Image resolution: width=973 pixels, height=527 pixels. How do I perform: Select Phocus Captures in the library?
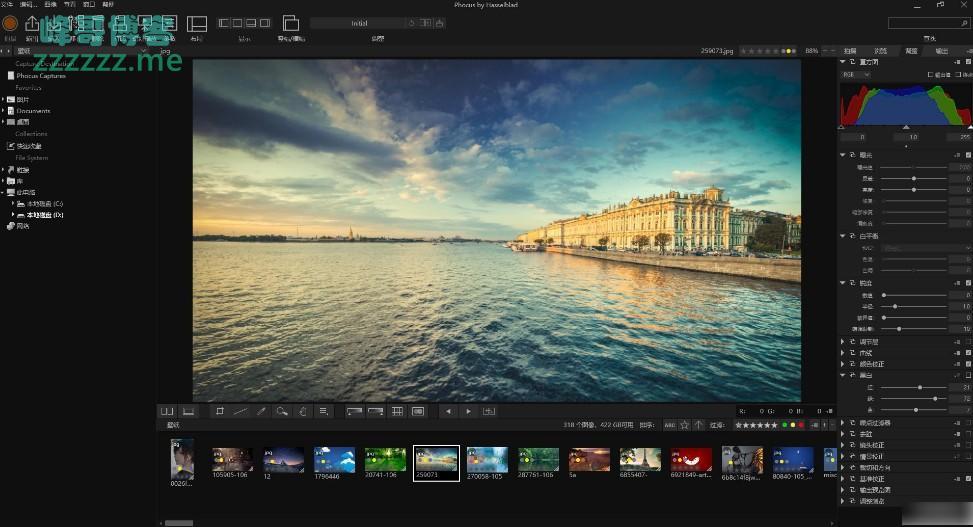point(40,76)
